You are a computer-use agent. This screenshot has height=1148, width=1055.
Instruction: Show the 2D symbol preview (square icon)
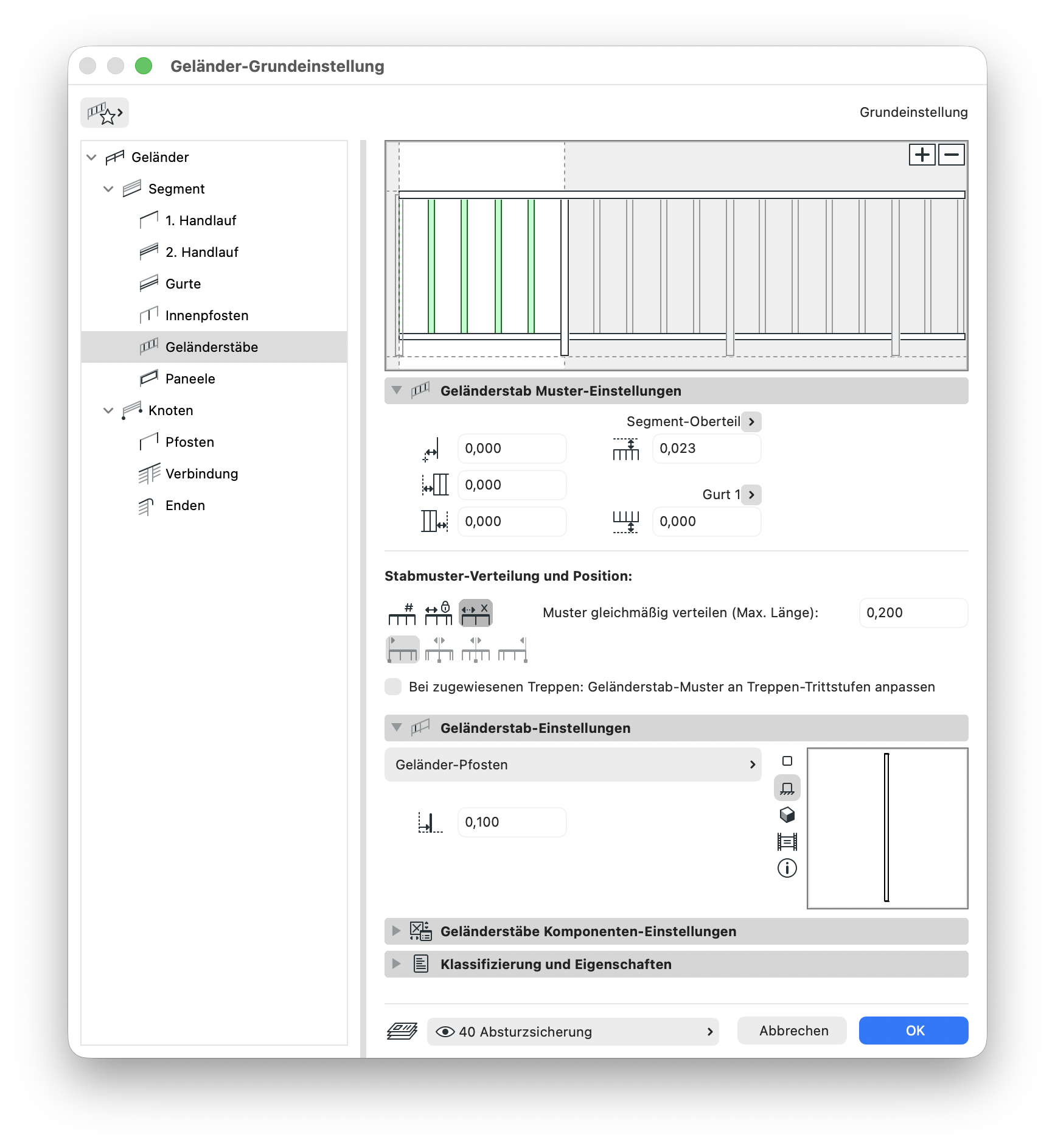click(787, 761)
